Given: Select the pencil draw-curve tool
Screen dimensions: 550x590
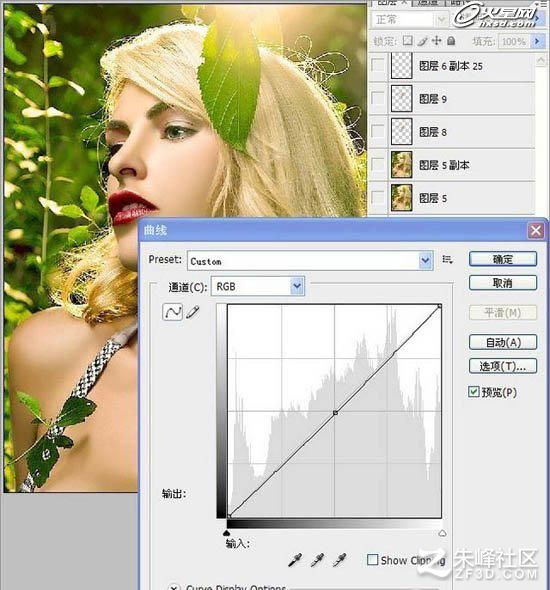Looking at the screenshot, I should pos(192,312).
